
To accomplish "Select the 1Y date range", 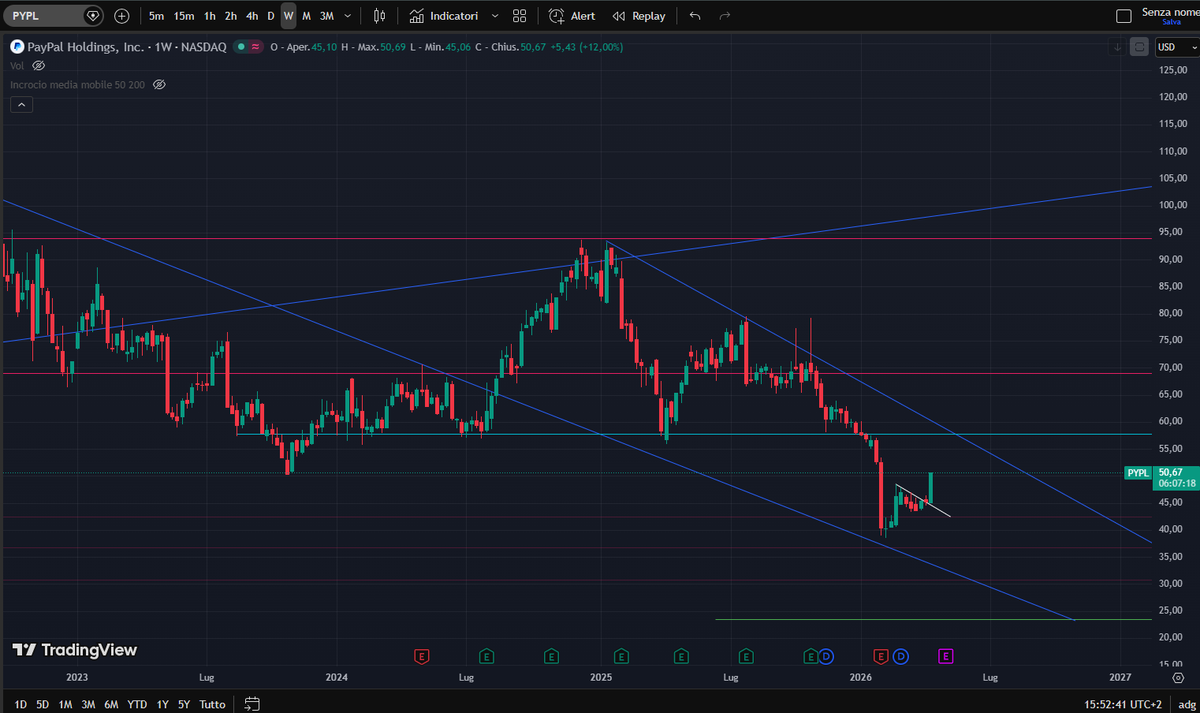I will pos(162,704).
